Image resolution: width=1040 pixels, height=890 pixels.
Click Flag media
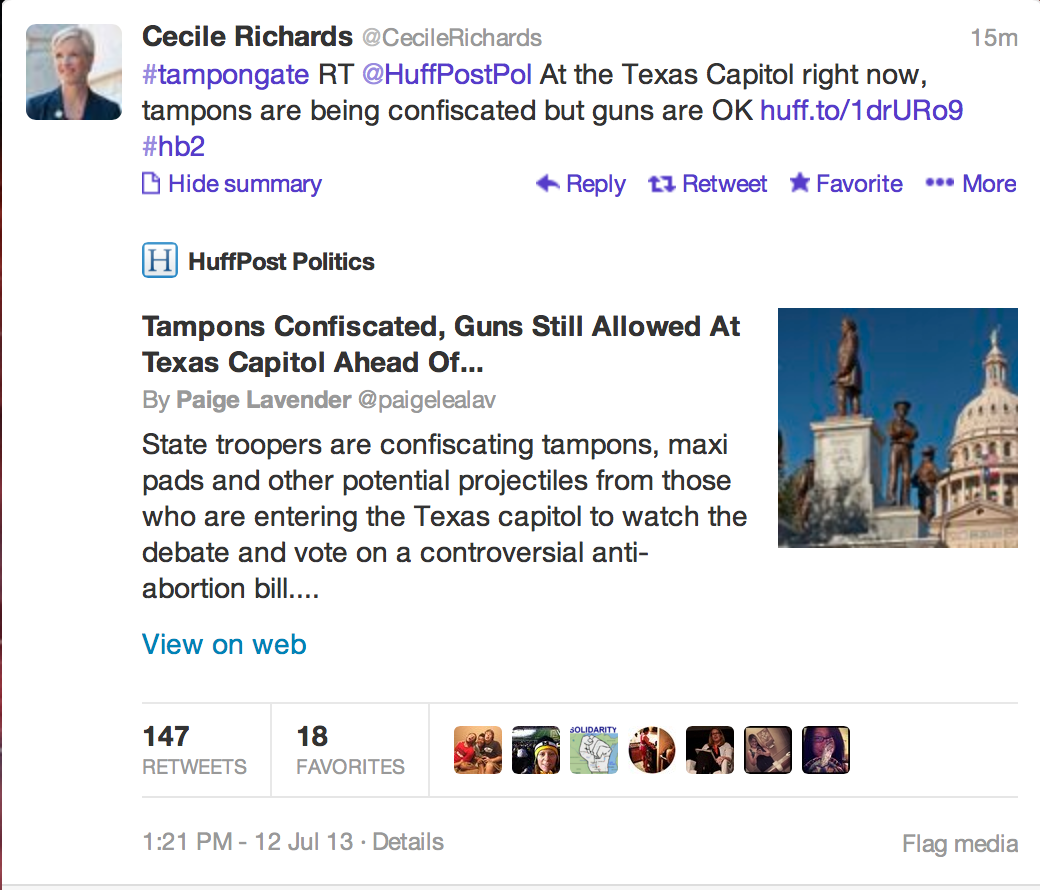(x=959, y=844)
